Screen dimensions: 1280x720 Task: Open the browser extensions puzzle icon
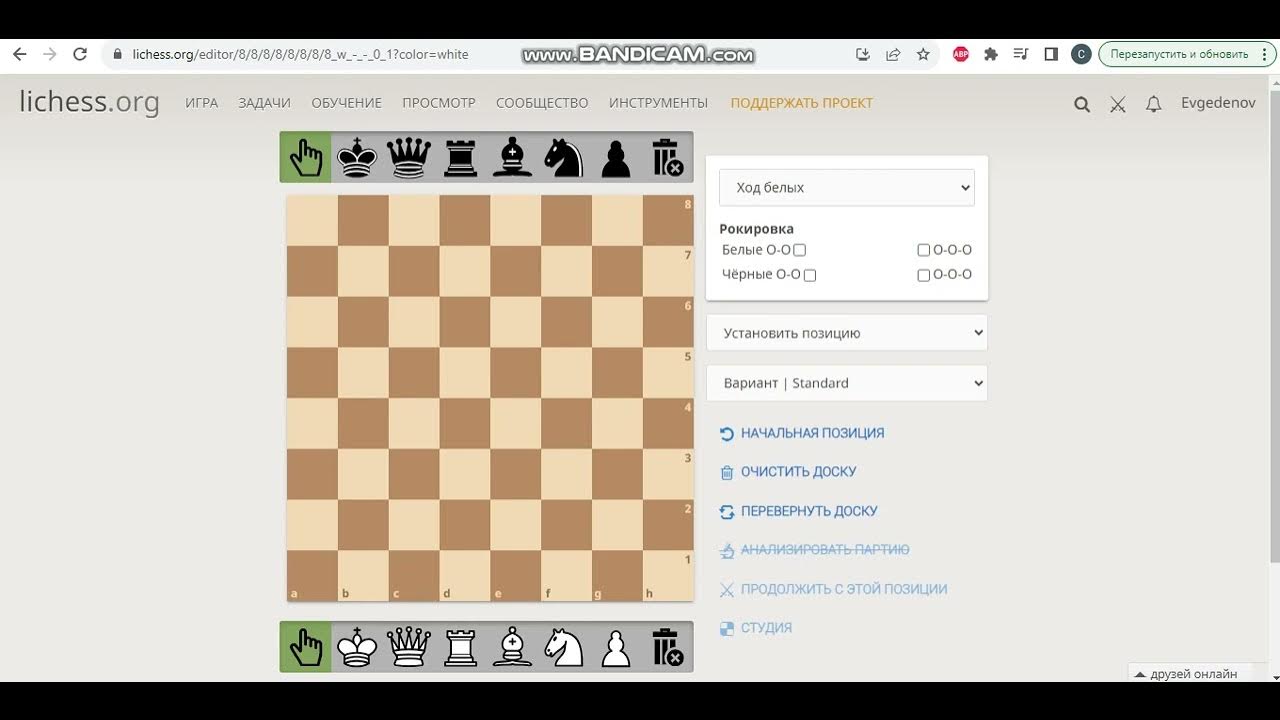pyautogui.click(x=991, y=54)
